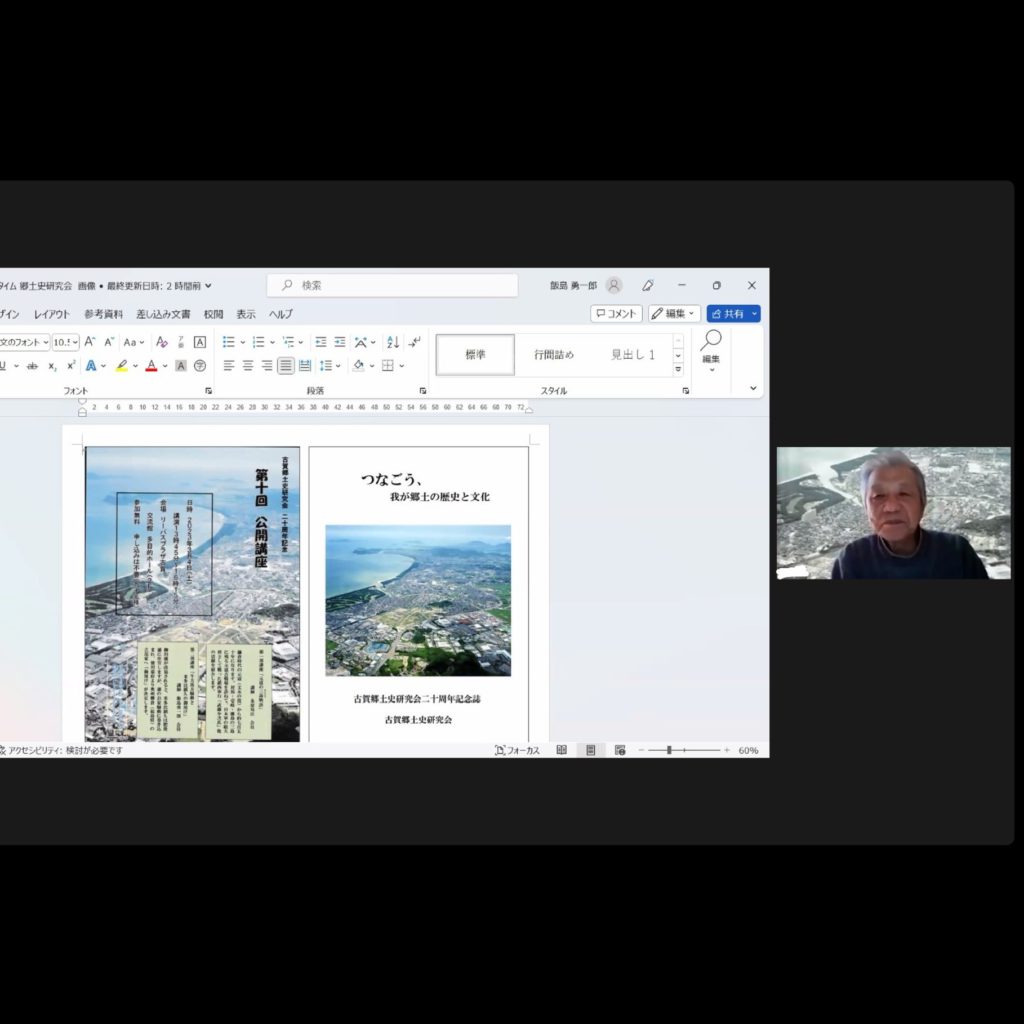Screen dimensions: 1024x1024
Task: Click the sort (A-Z) icon
Action: pyautogui.click(x=392, y=342)
